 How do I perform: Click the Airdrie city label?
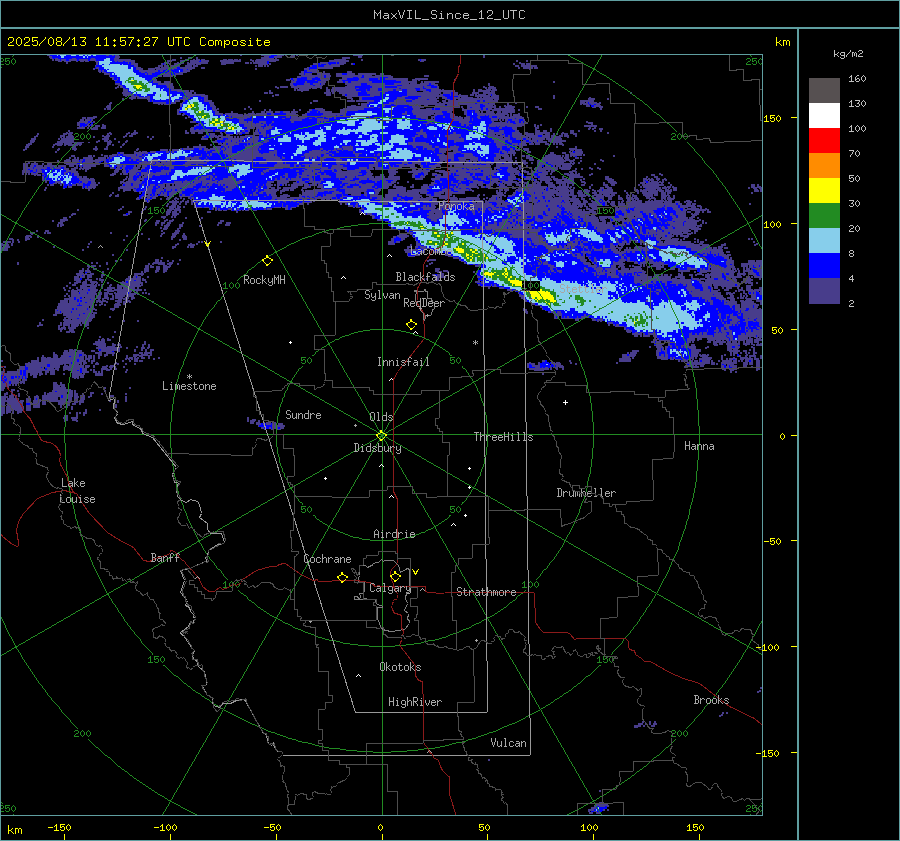click(x=394, y=534)
